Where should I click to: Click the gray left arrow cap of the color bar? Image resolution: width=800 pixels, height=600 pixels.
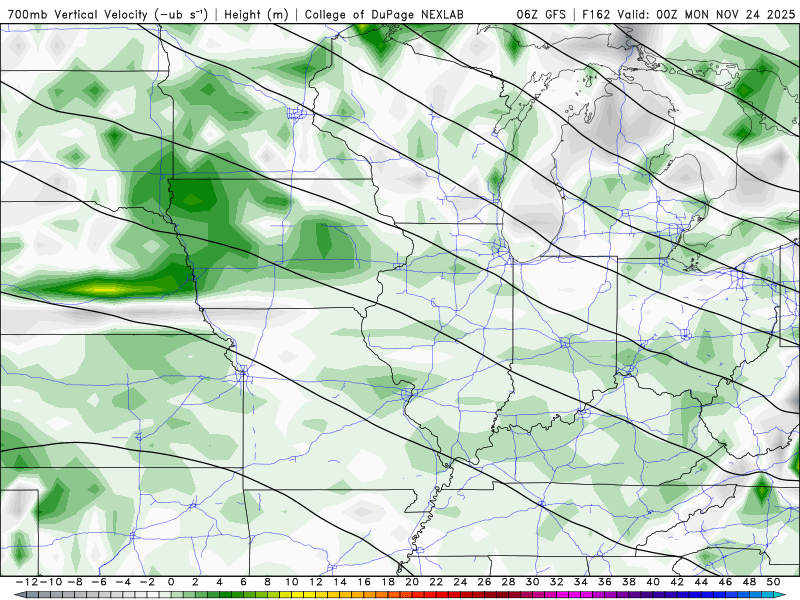19,595
